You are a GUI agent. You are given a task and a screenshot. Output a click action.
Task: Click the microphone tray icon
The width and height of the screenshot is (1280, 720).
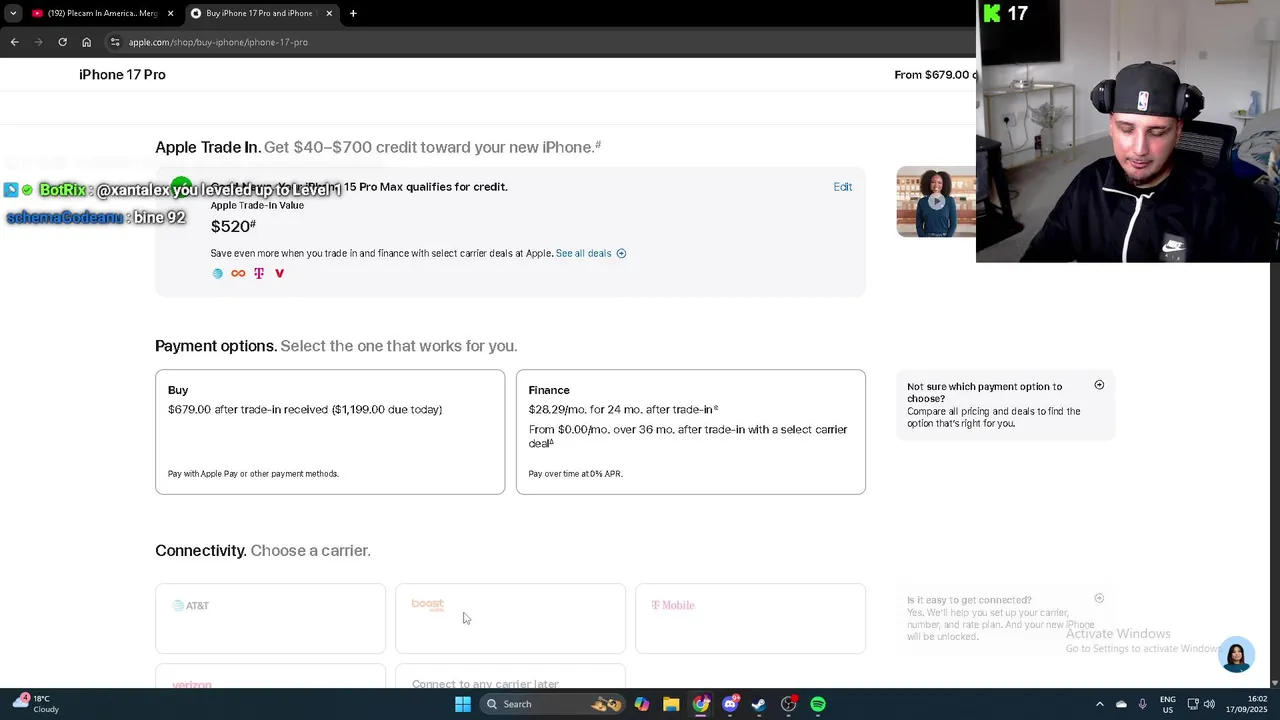pos(1142,704)
